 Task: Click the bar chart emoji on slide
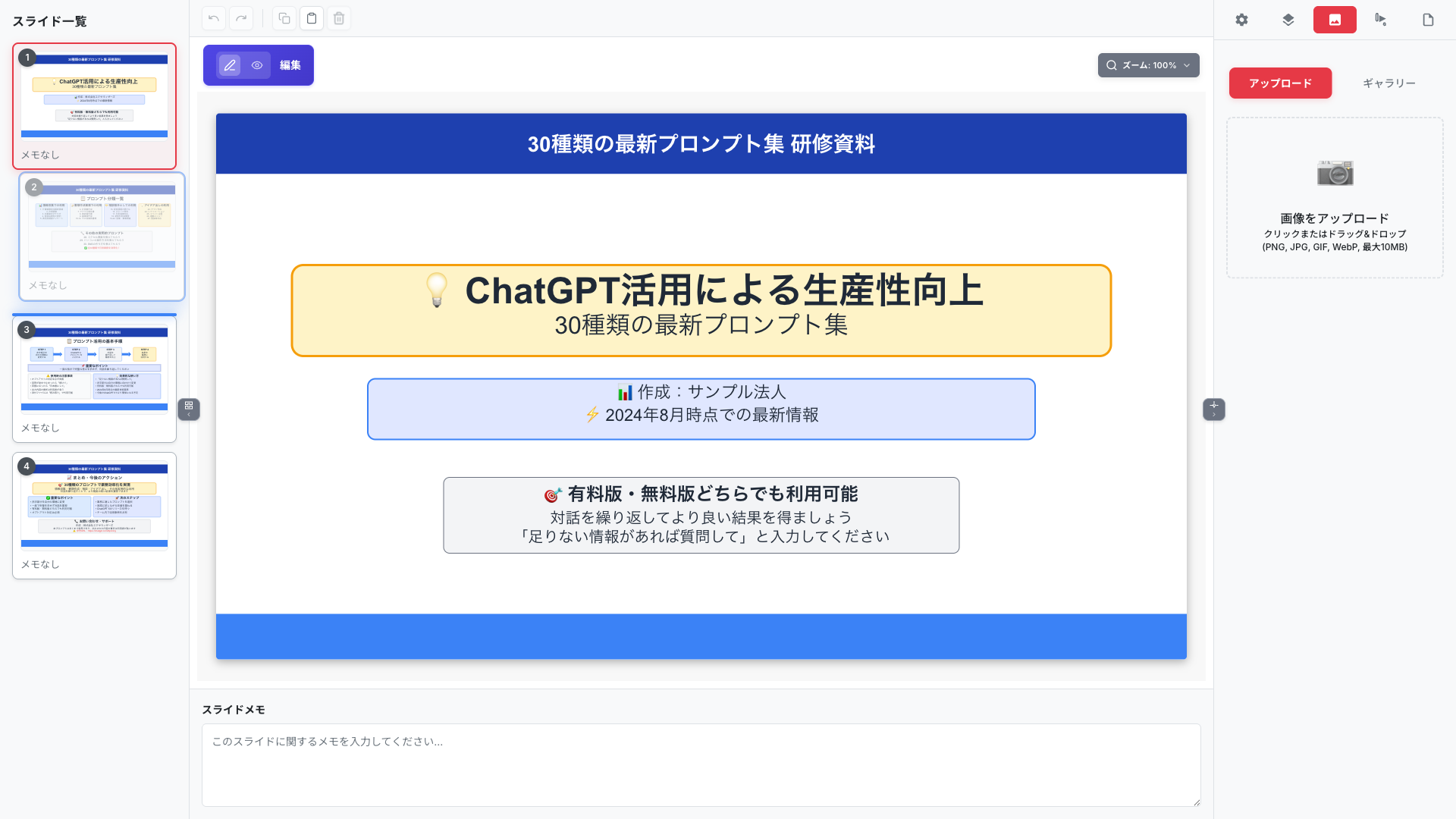(625, 393)
